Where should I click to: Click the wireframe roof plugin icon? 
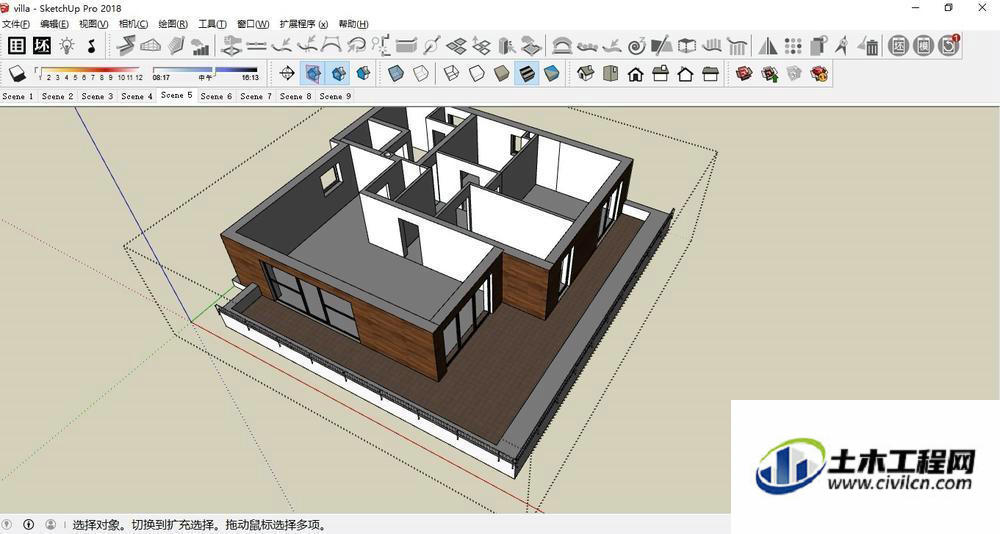pyautogui.click(x=151, y=45)
